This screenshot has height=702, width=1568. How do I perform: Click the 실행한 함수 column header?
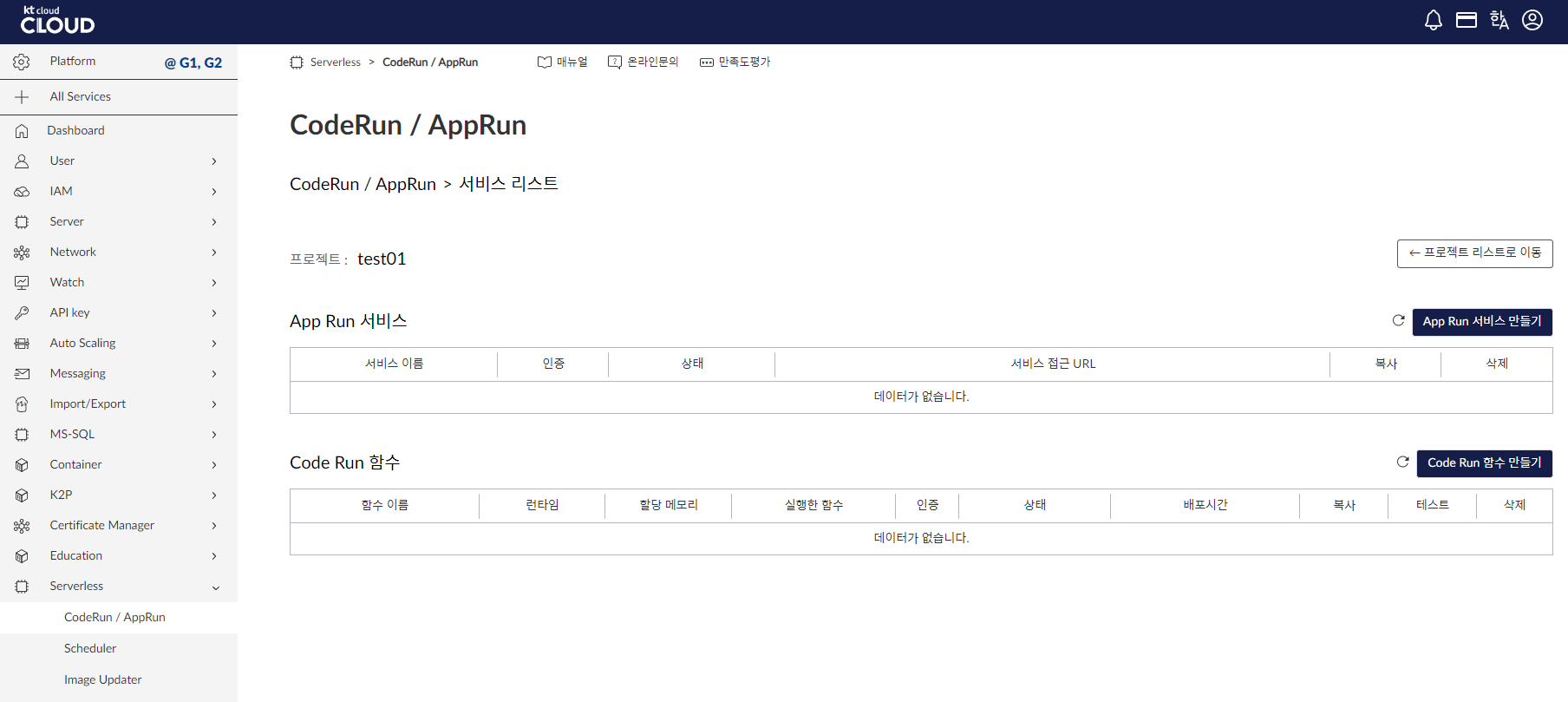pos(813,505)
